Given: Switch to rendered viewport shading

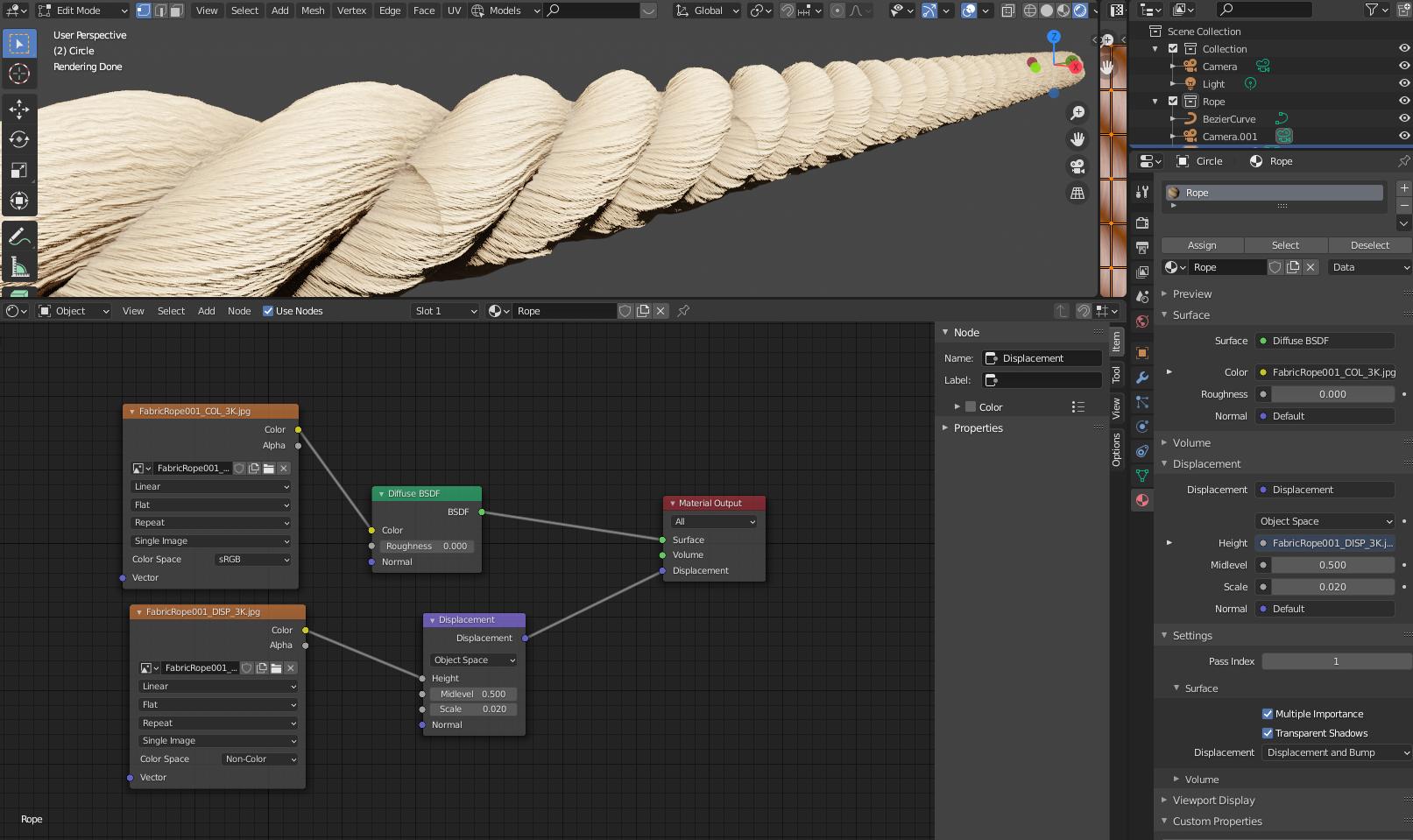Looking at the screenshot, I should (x=1080, y=11).
